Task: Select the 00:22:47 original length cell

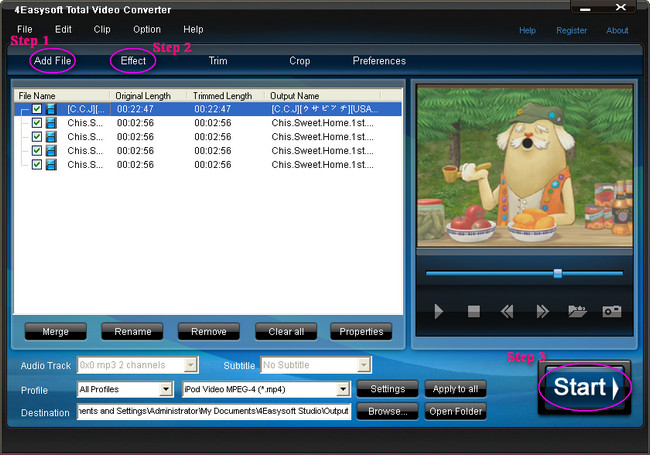Action: (x=135, y=109)
